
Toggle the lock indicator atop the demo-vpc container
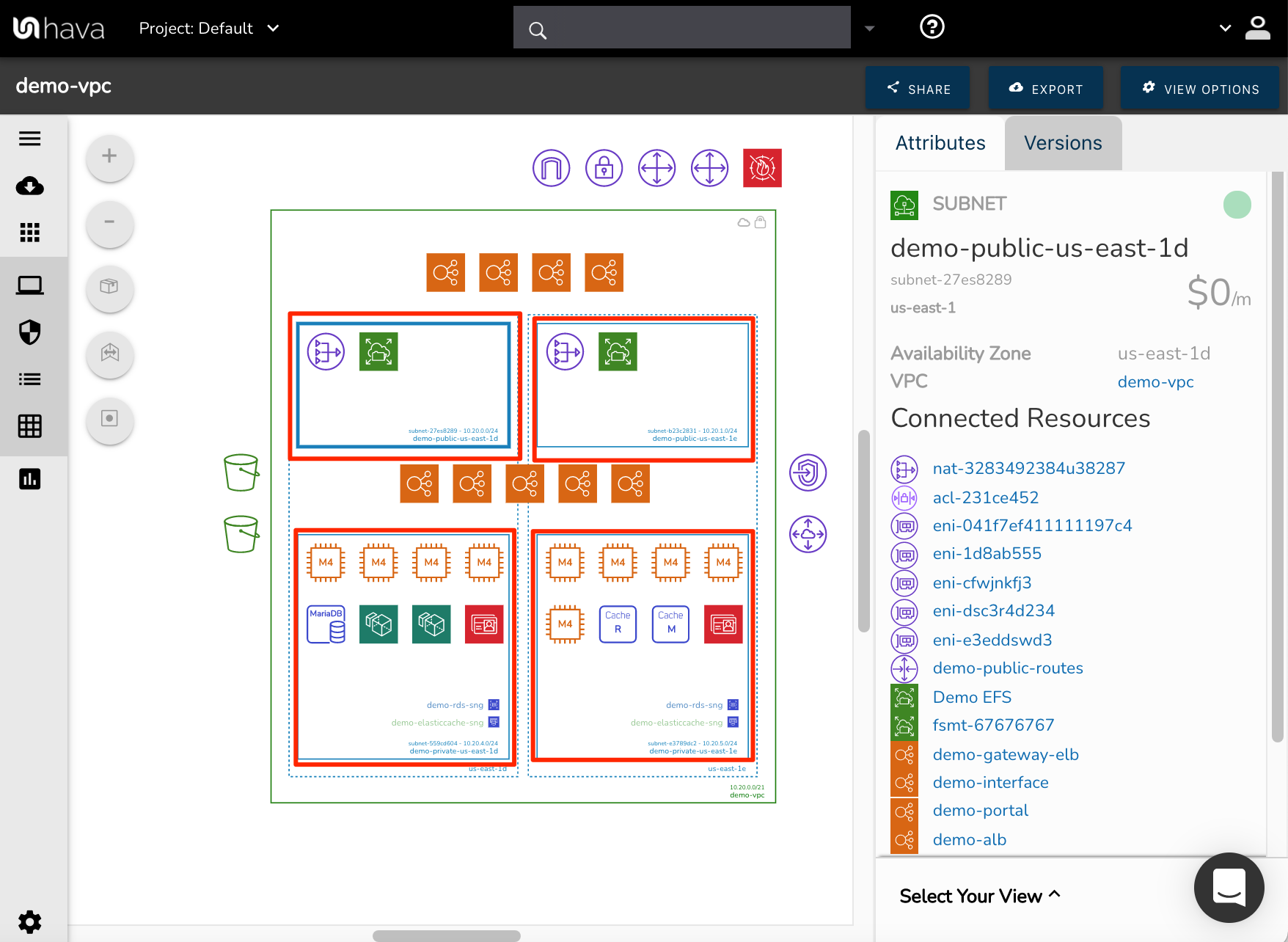click(x=761, y=222)
